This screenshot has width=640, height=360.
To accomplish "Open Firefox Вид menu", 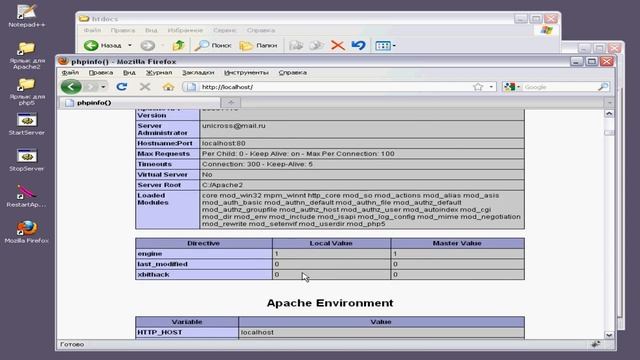I will coord(129,72).
